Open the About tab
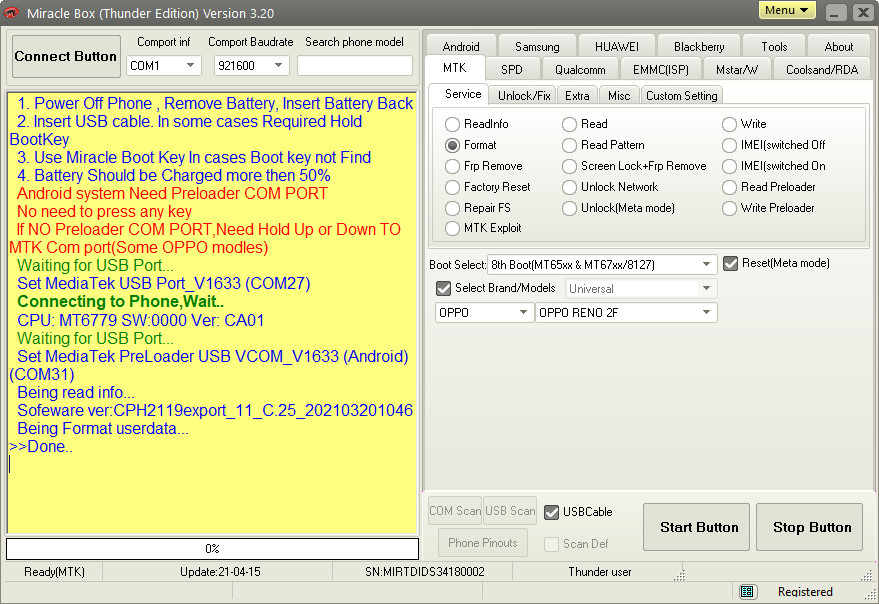Image resolution: width=879 pixels, height=604 pixels. pyautogui.click(x=839, y=47)
